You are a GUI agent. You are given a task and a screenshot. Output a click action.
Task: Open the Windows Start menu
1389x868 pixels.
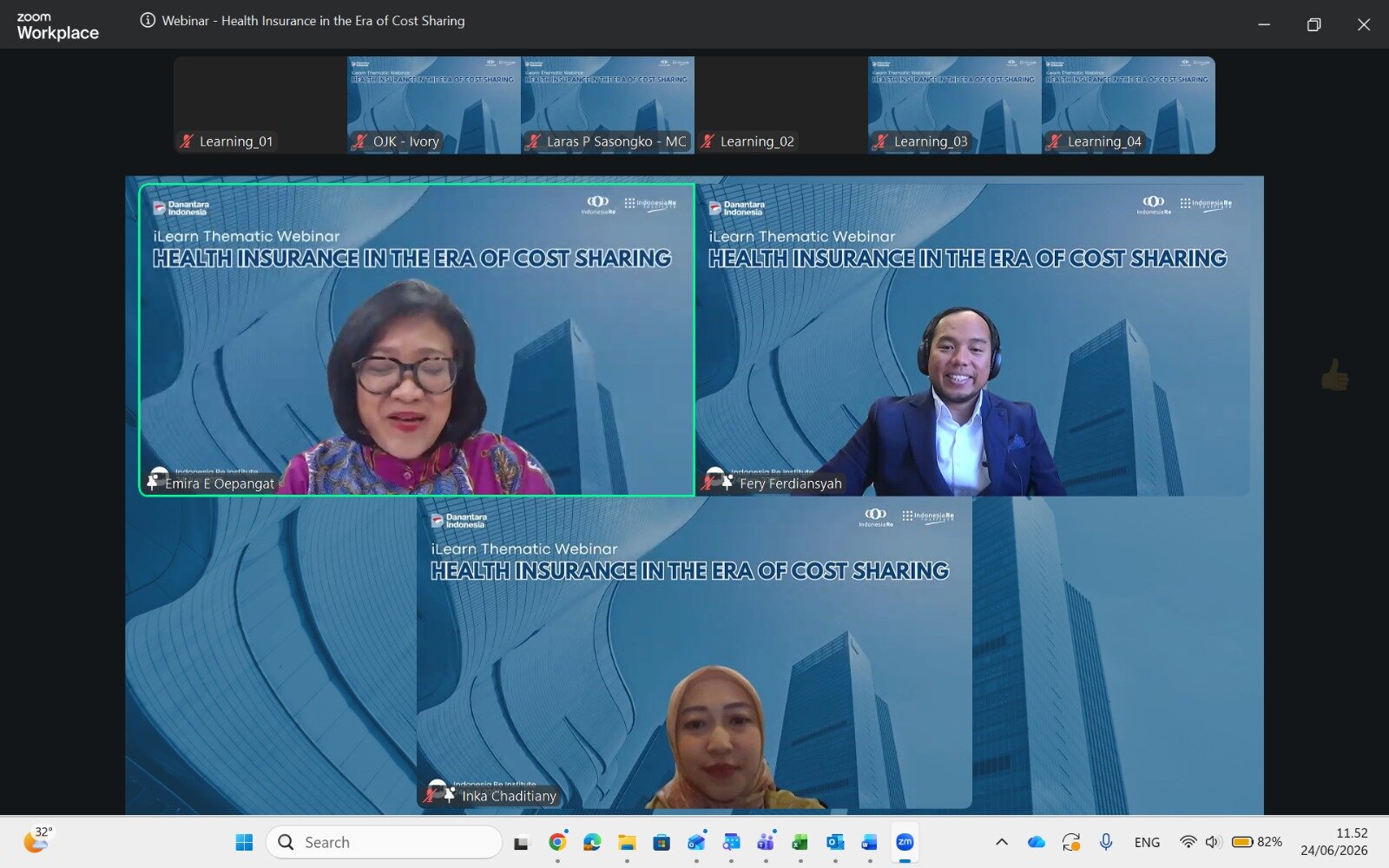pyautogui.click(x=245, y=842)
